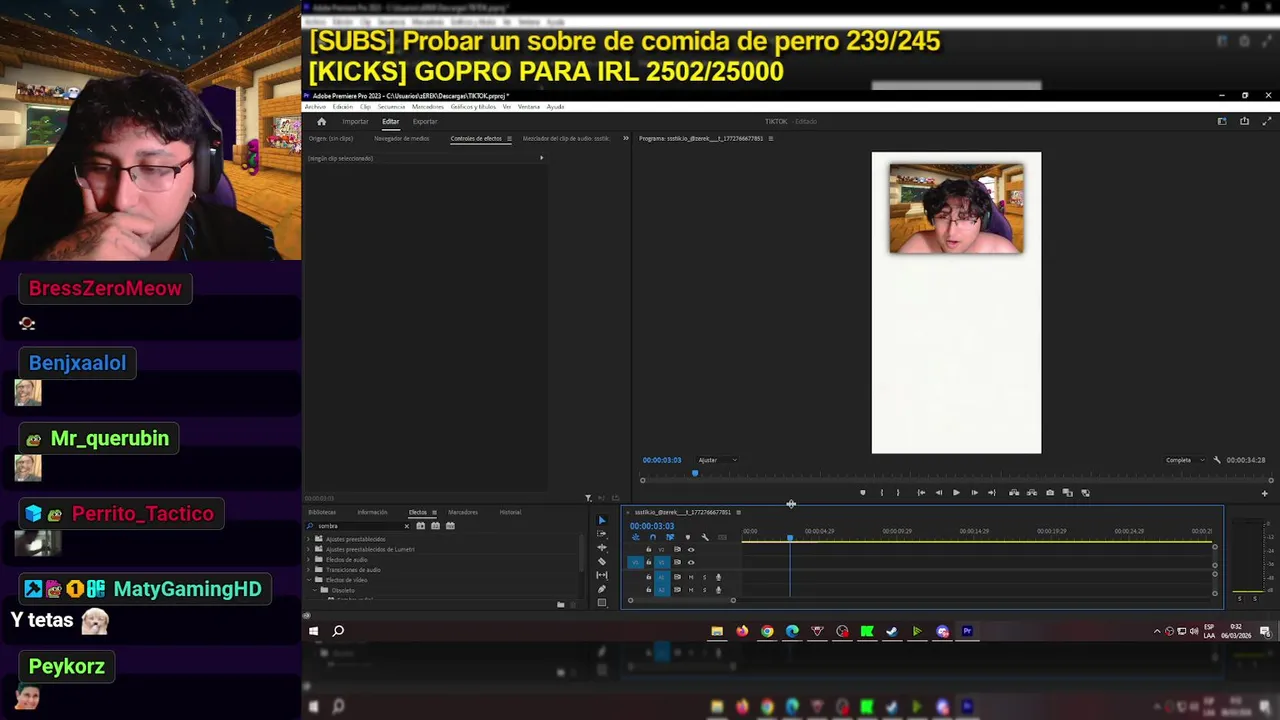Add marker in timeline header
1280x720 pixels.
coord(687,537)
